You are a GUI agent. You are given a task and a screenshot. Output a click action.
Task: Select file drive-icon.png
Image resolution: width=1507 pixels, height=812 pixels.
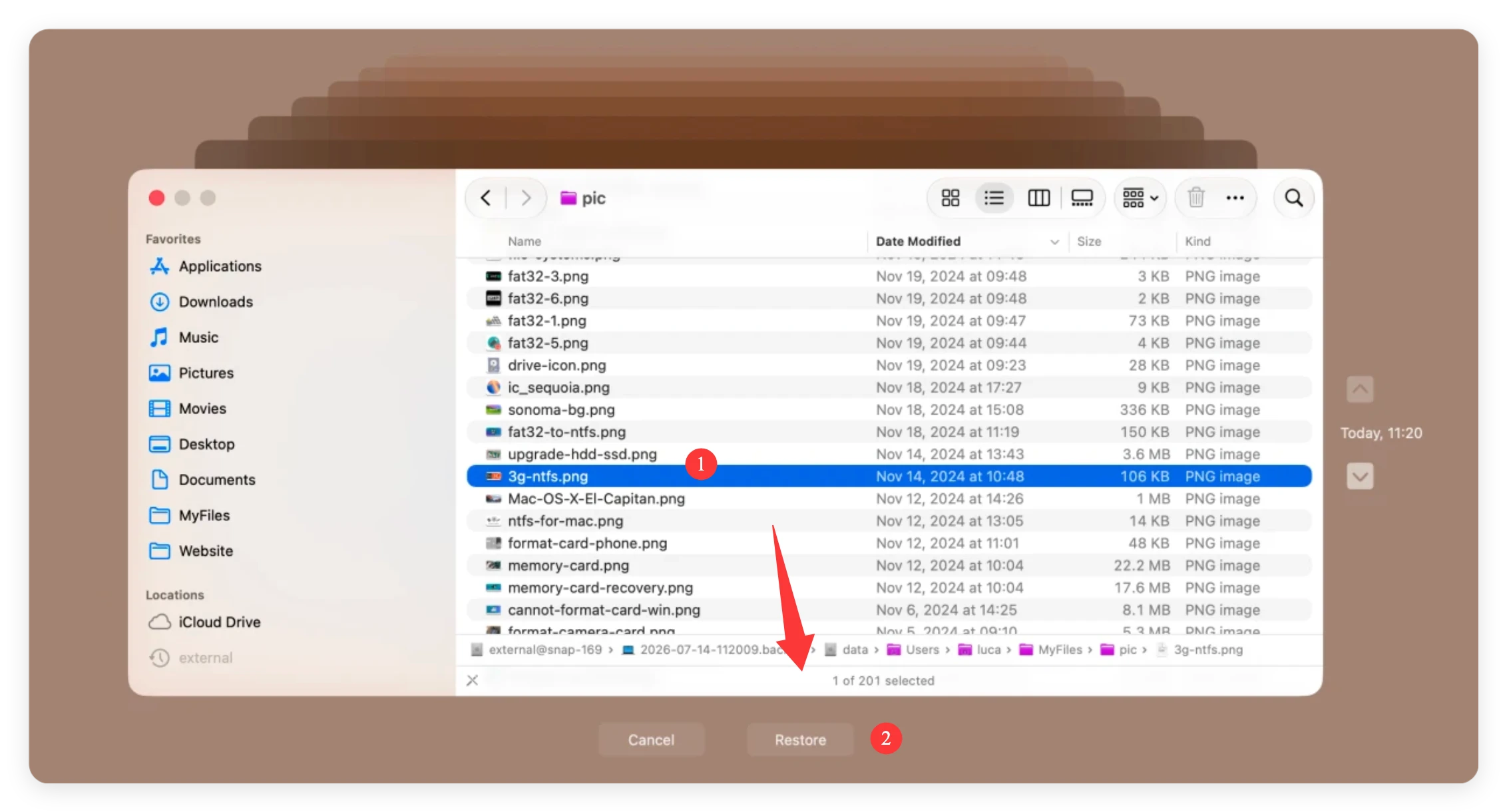click(x=889, y=365)
